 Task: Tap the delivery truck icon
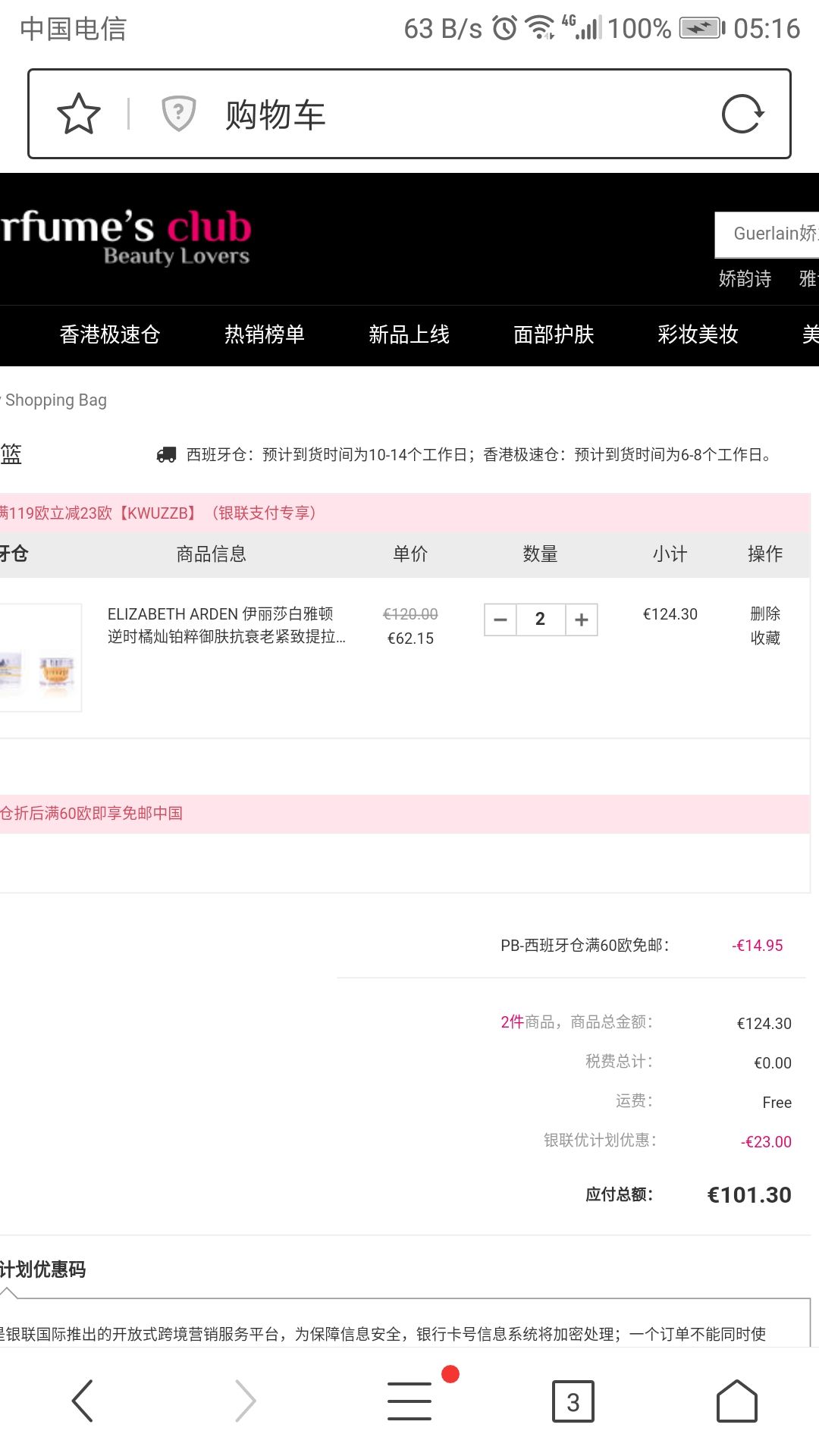pyautogui.click(x=166, y=454)
